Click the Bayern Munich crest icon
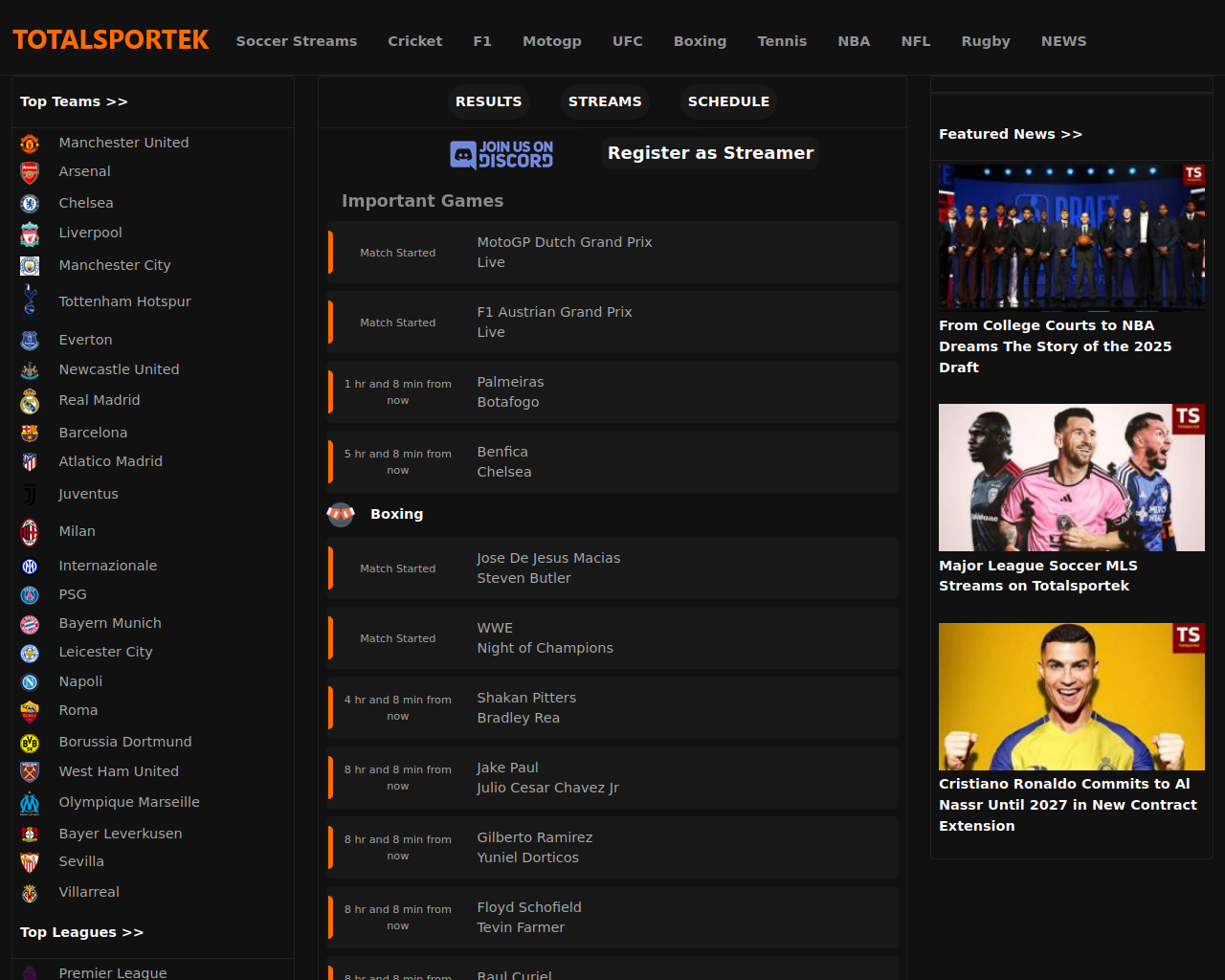Image resolution: width=1225 pixels, height=980 pixels. (x=30, y=624)
